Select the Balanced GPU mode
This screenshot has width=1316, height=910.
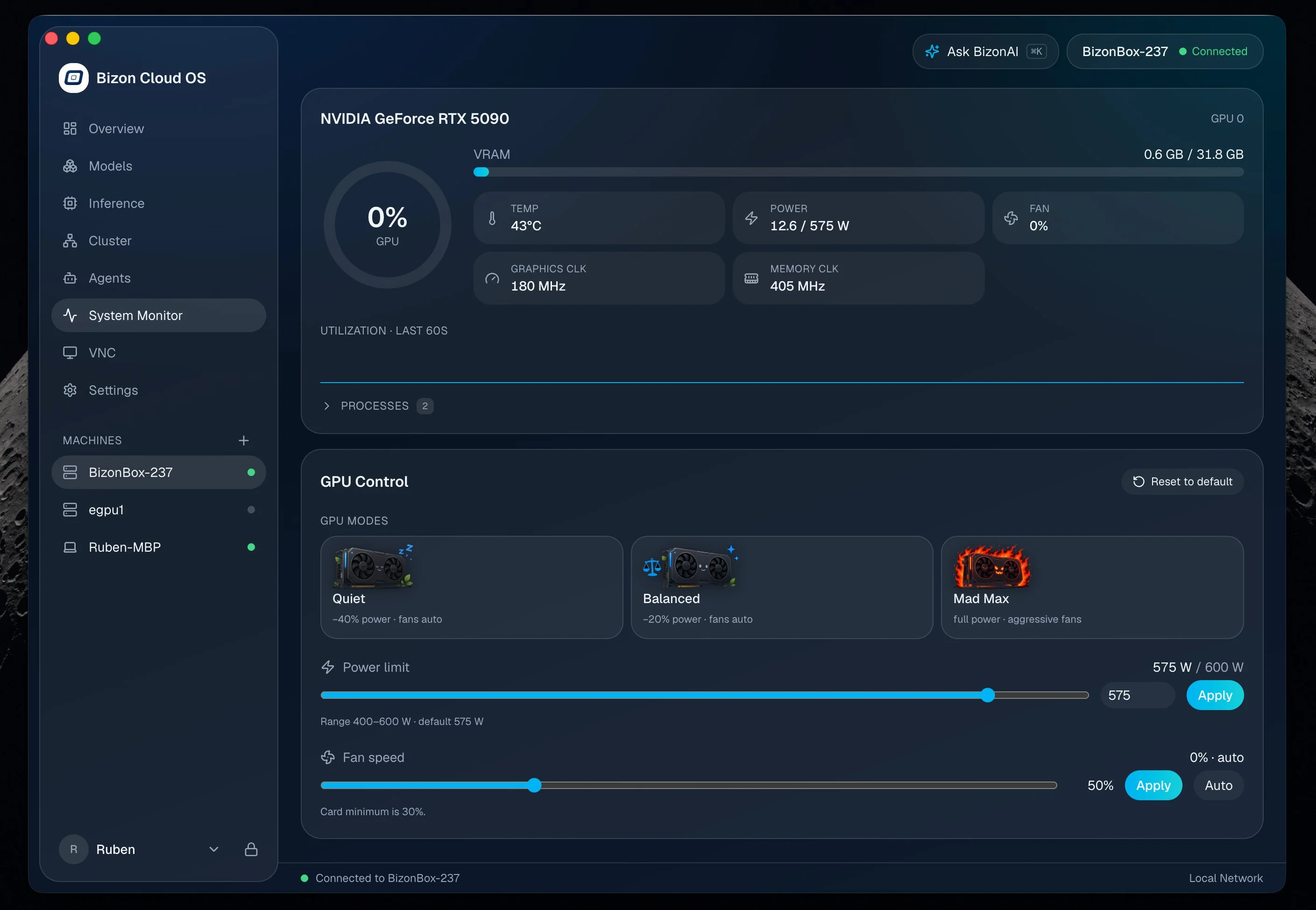(781, 587)
